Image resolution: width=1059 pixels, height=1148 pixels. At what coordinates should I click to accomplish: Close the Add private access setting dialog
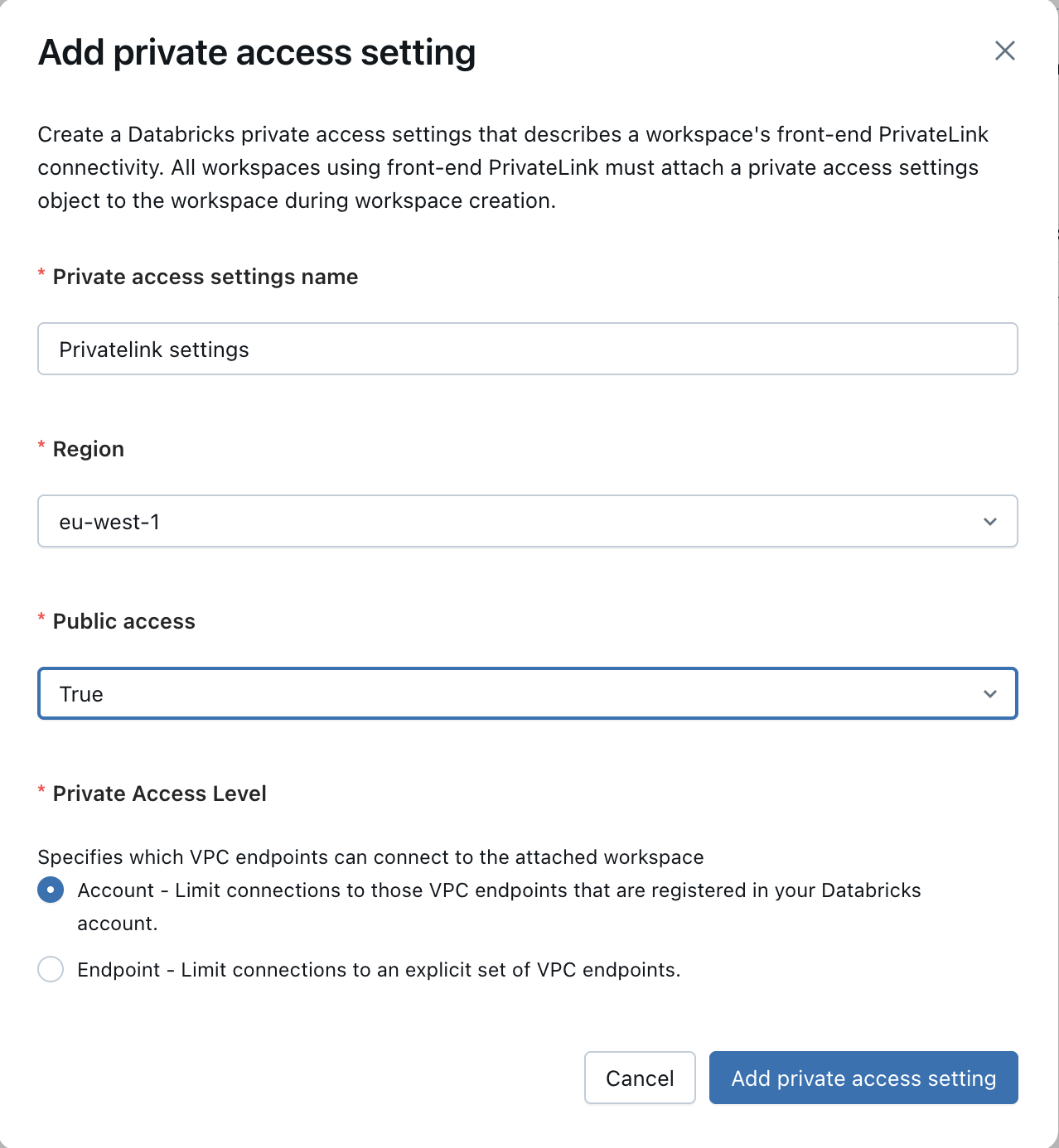pos(1004,51)
